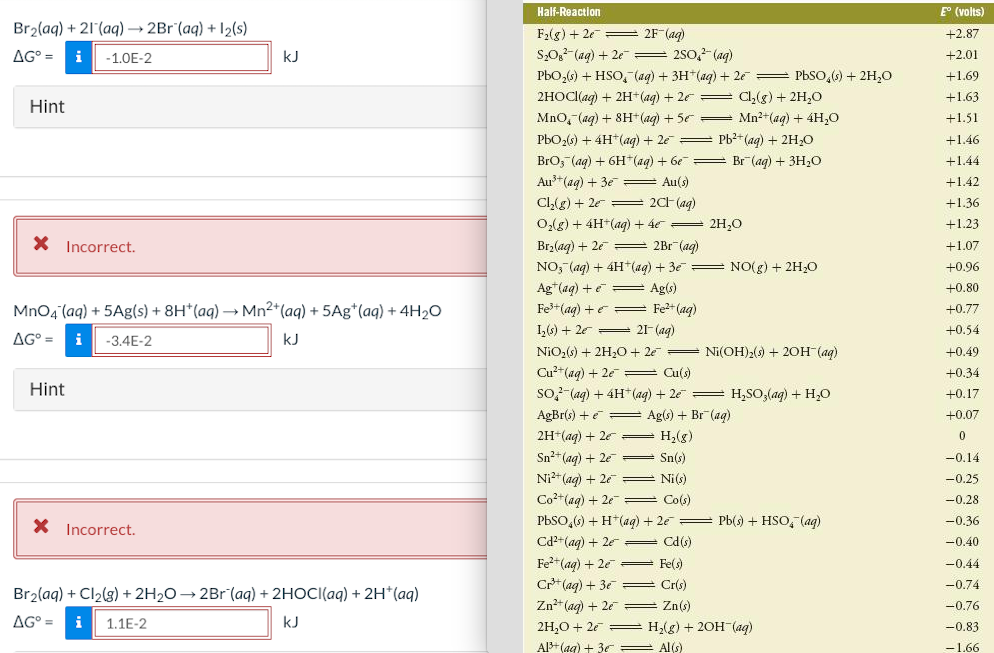Select the Fe3+(aq) + e- half-reaction row
This screenshot has height=653, width=994.
[x=758, y=309]
